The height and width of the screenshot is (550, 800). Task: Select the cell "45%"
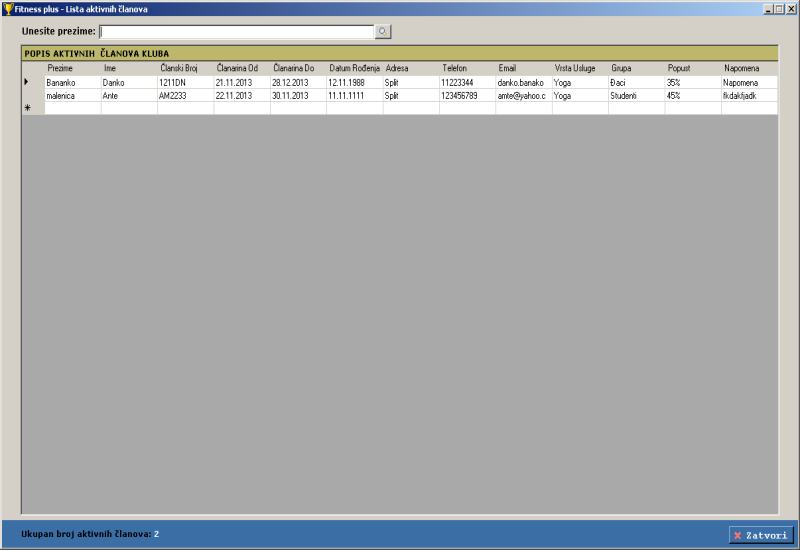click(693, 95)
